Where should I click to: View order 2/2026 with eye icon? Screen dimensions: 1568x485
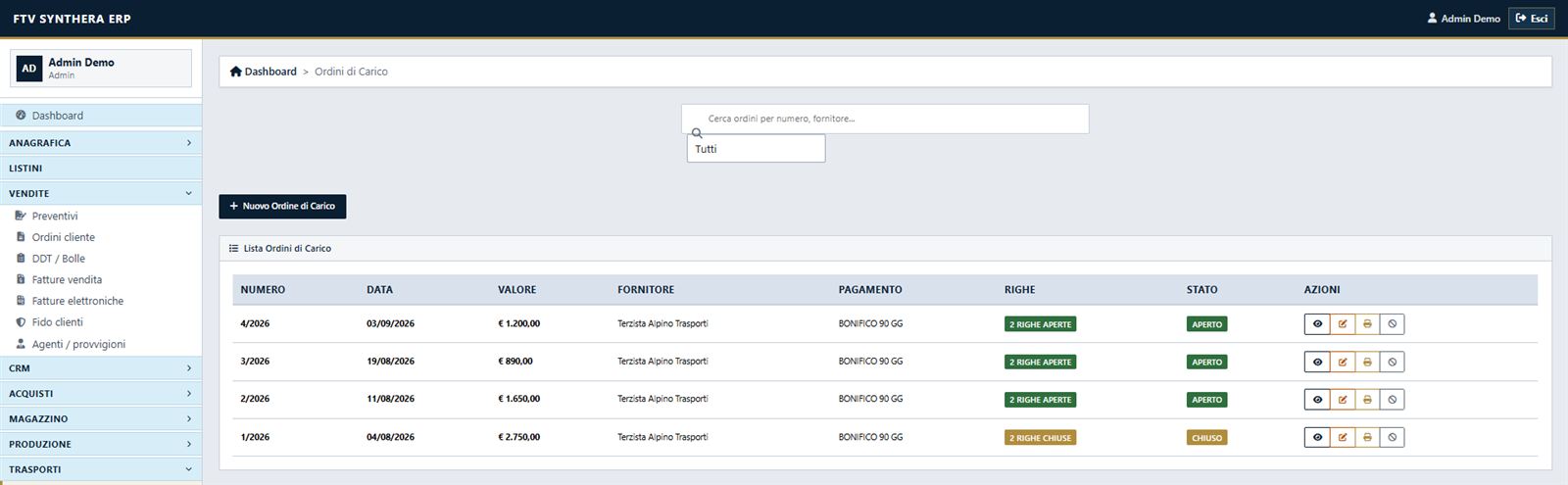[1317, 400]
